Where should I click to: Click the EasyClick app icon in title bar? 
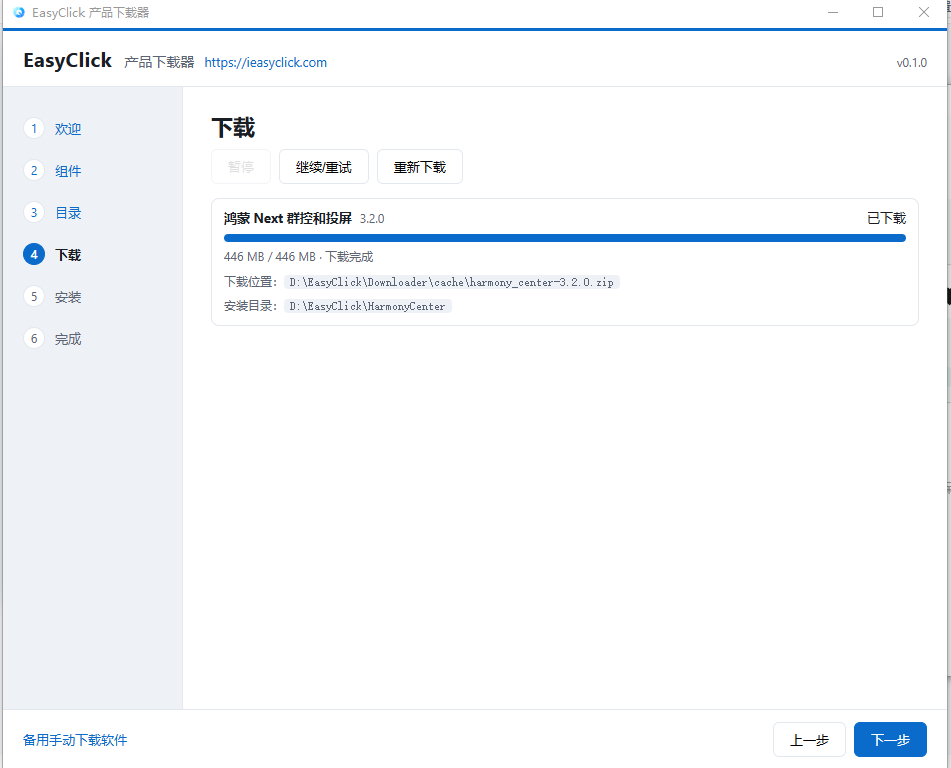[x=19, y=12]
